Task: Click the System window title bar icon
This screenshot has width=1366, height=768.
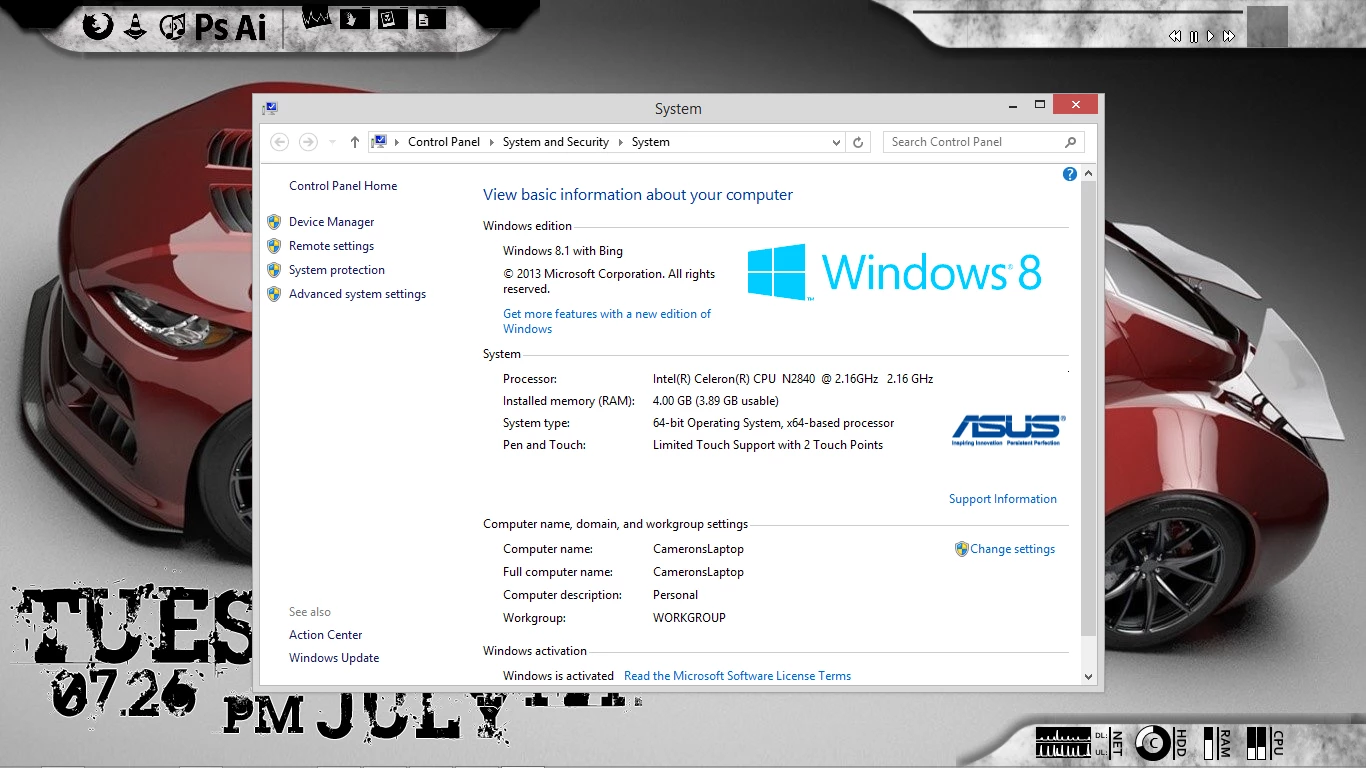Action: point(270,108)
